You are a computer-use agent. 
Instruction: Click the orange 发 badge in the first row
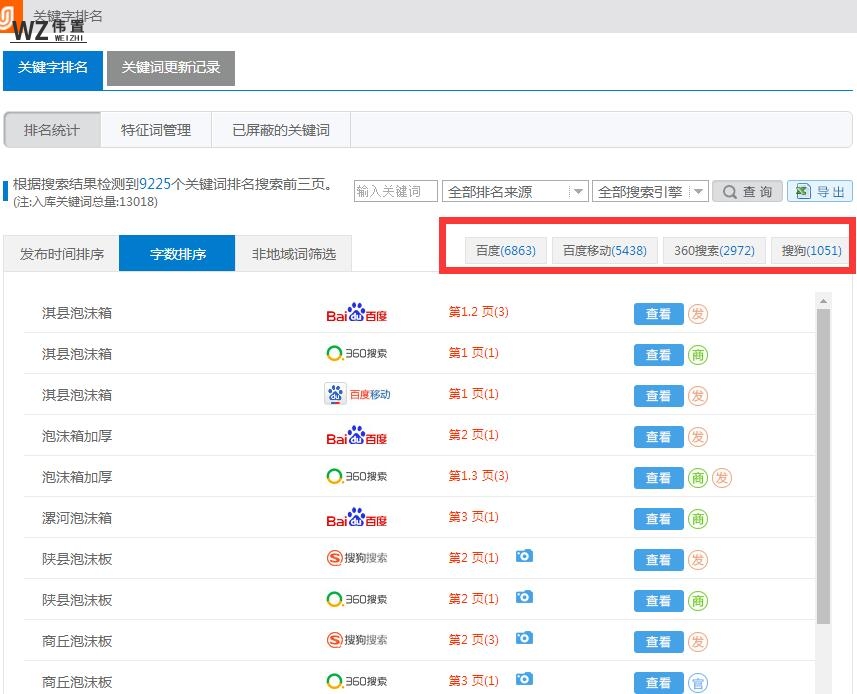coord(698,313)
